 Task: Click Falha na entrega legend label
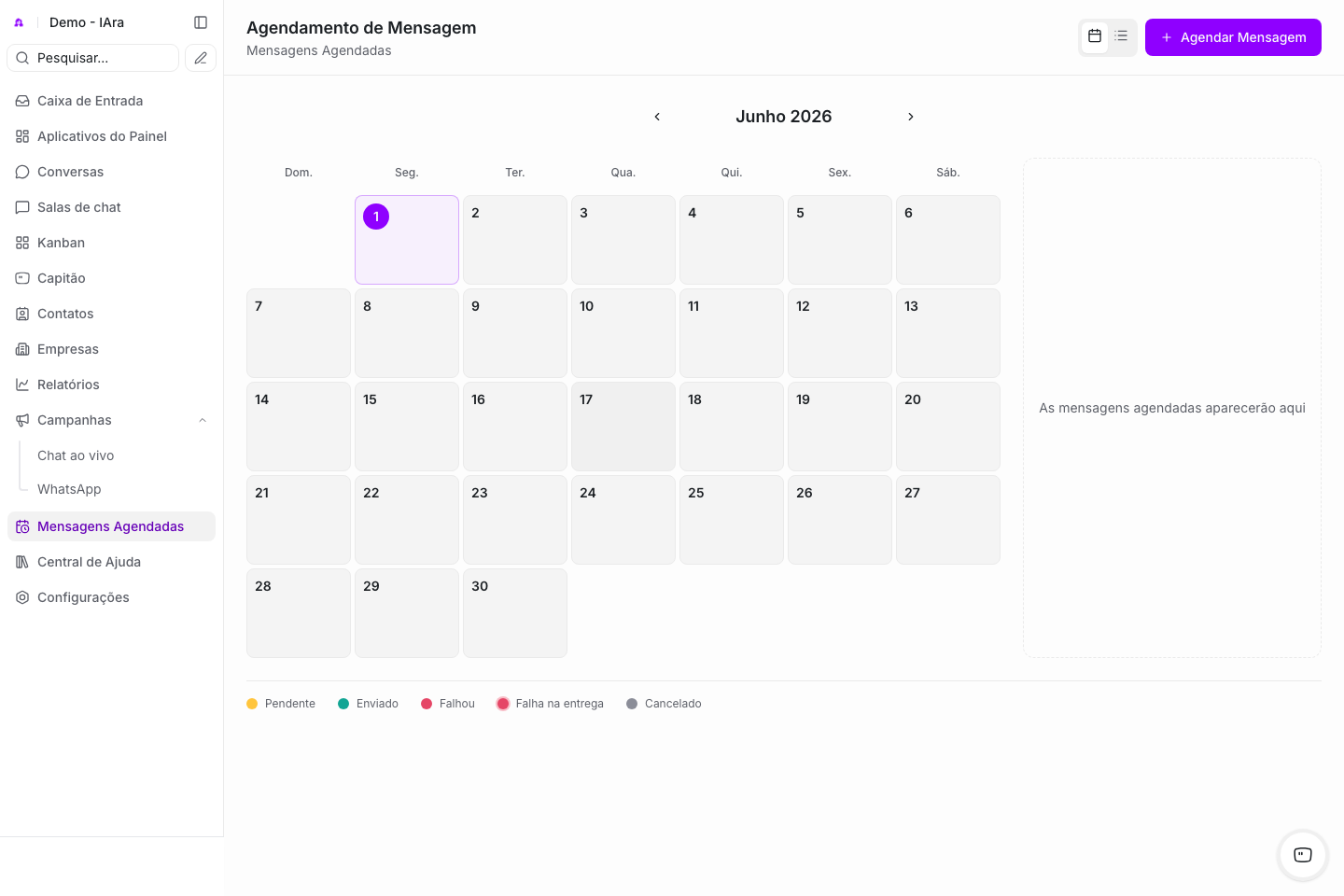coord(560,704)
